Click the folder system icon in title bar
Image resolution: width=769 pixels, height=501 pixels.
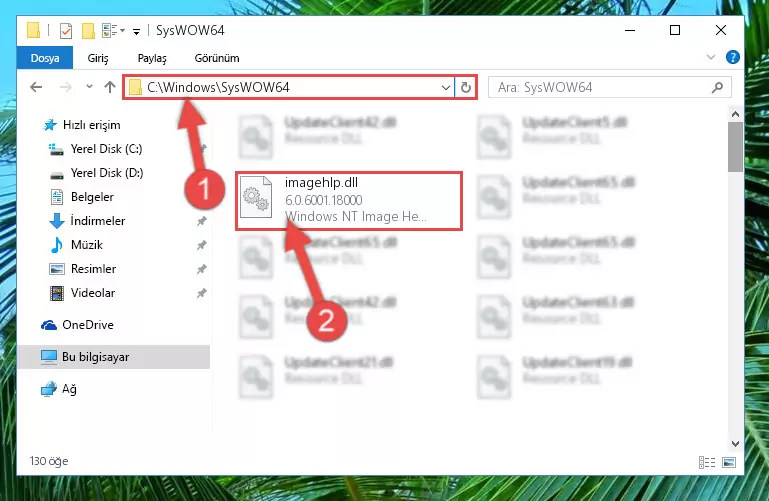click(x=33, y=30)
